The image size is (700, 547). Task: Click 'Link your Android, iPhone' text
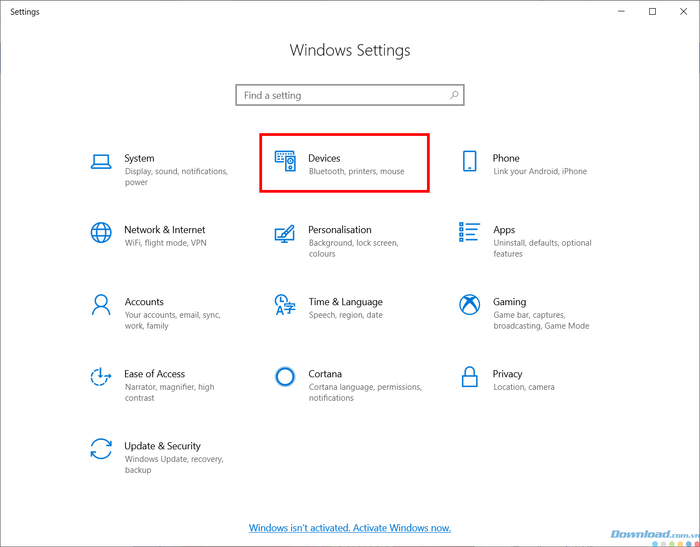coord(540,171)
